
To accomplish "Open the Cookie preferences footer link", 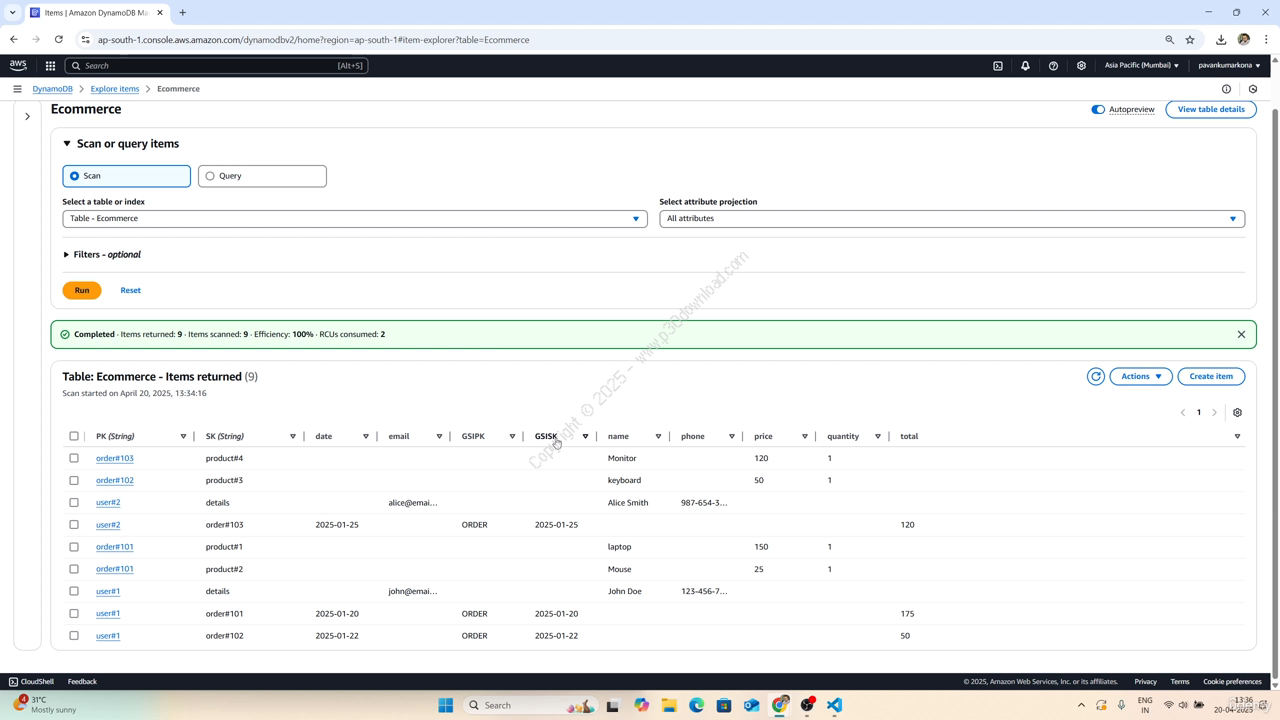I will (x=1232, y=682).
